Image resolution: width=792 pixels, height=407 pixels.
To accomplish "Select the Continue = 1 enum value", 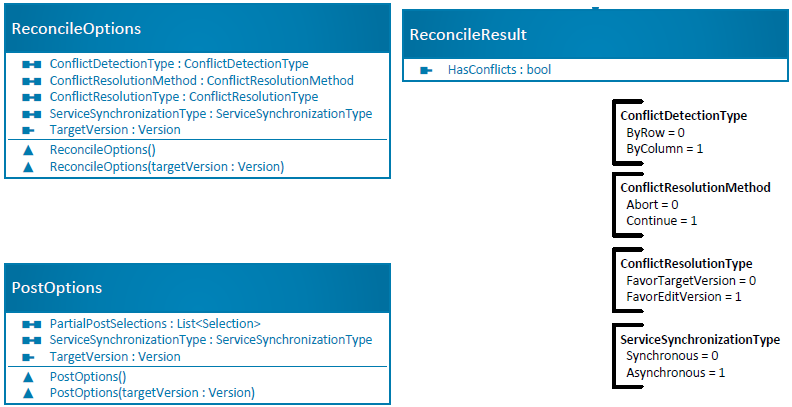I will (662, 221).
